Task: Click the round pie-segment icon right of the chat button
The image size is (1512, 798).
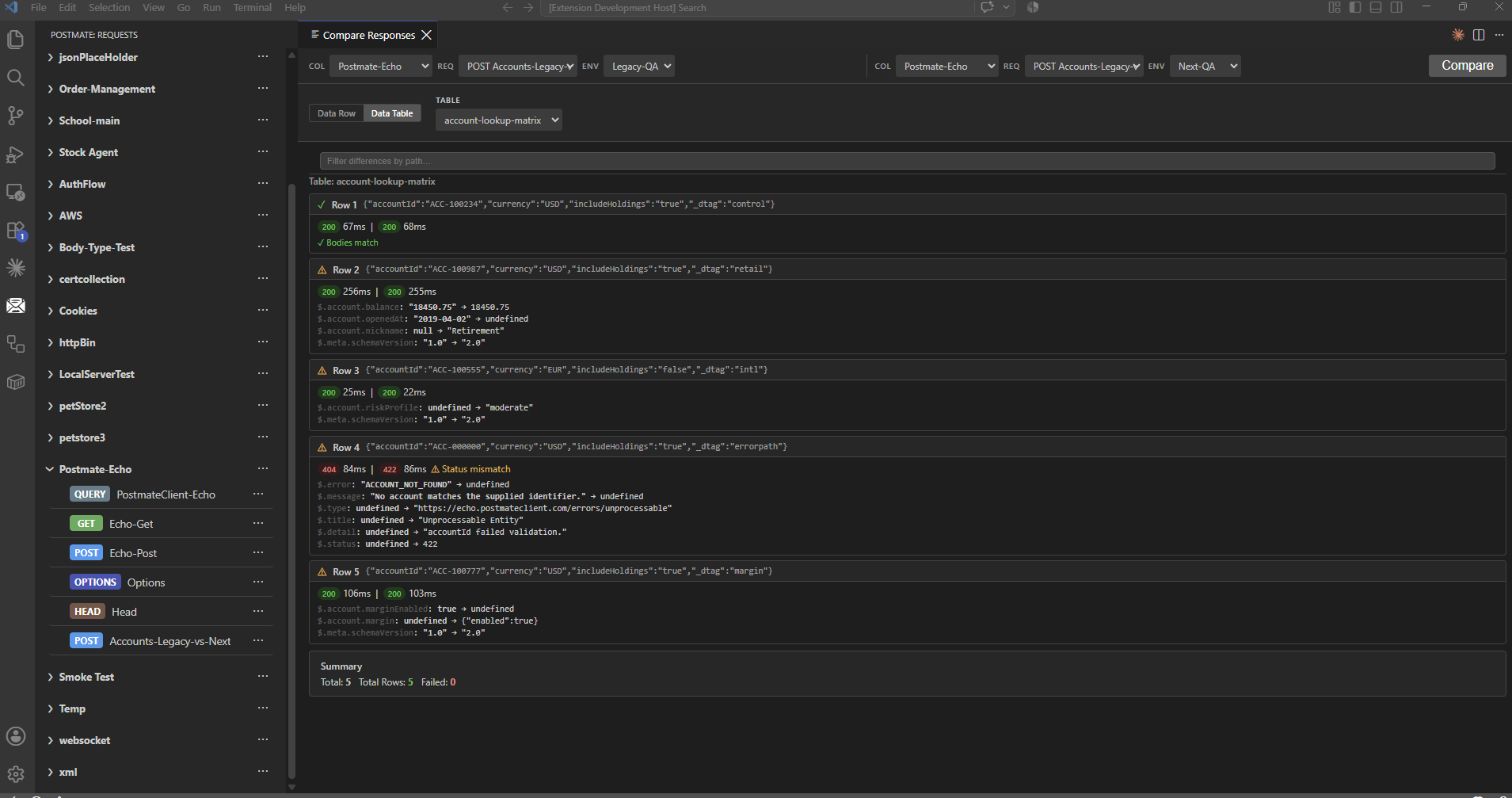Action: [x=1033, y=7]
